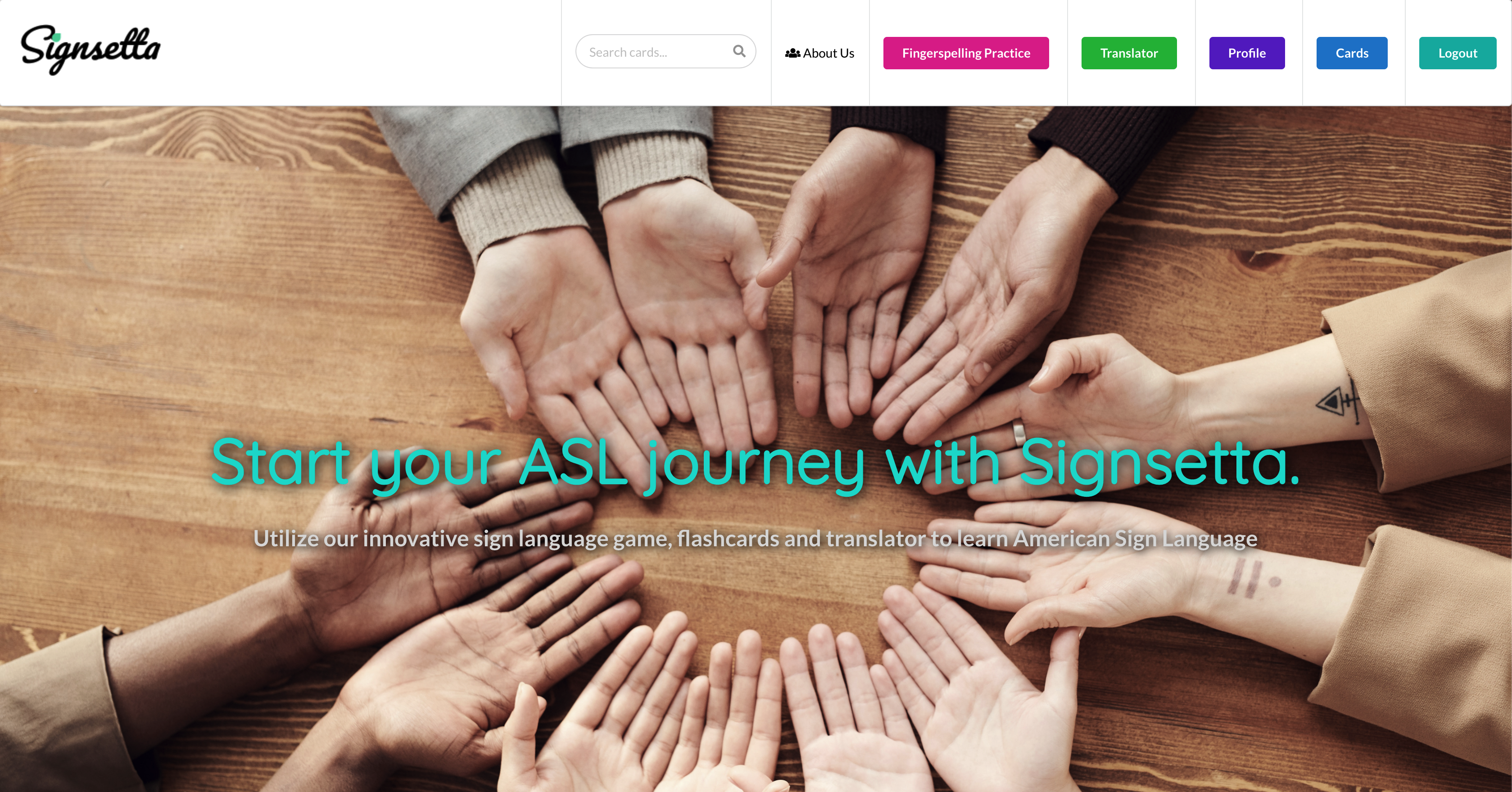
Task: Click the word Signsetta in the hero heading
Action: click(x=1160, y=465)
